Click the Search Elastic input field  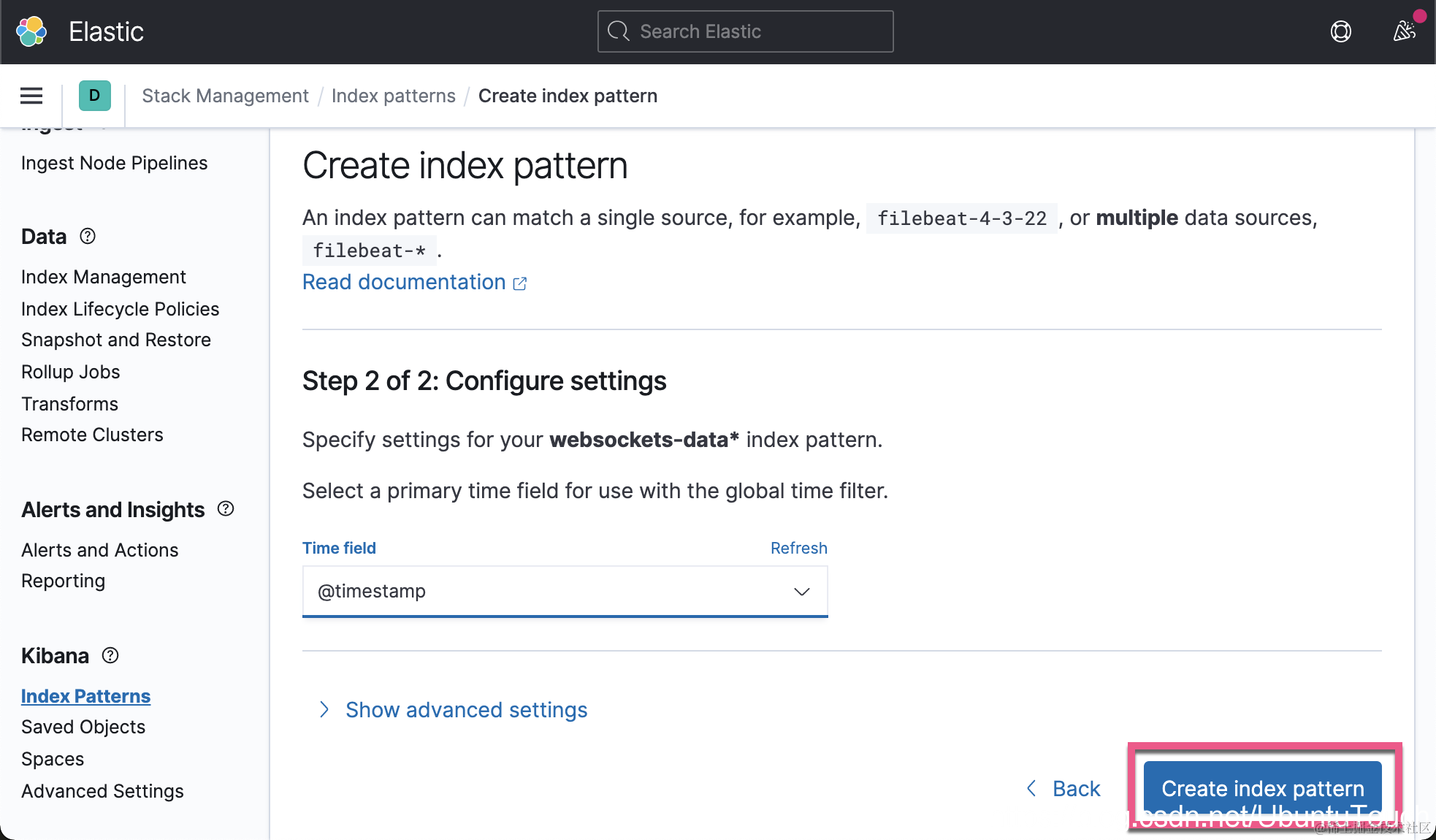click(x=745, y=31)
